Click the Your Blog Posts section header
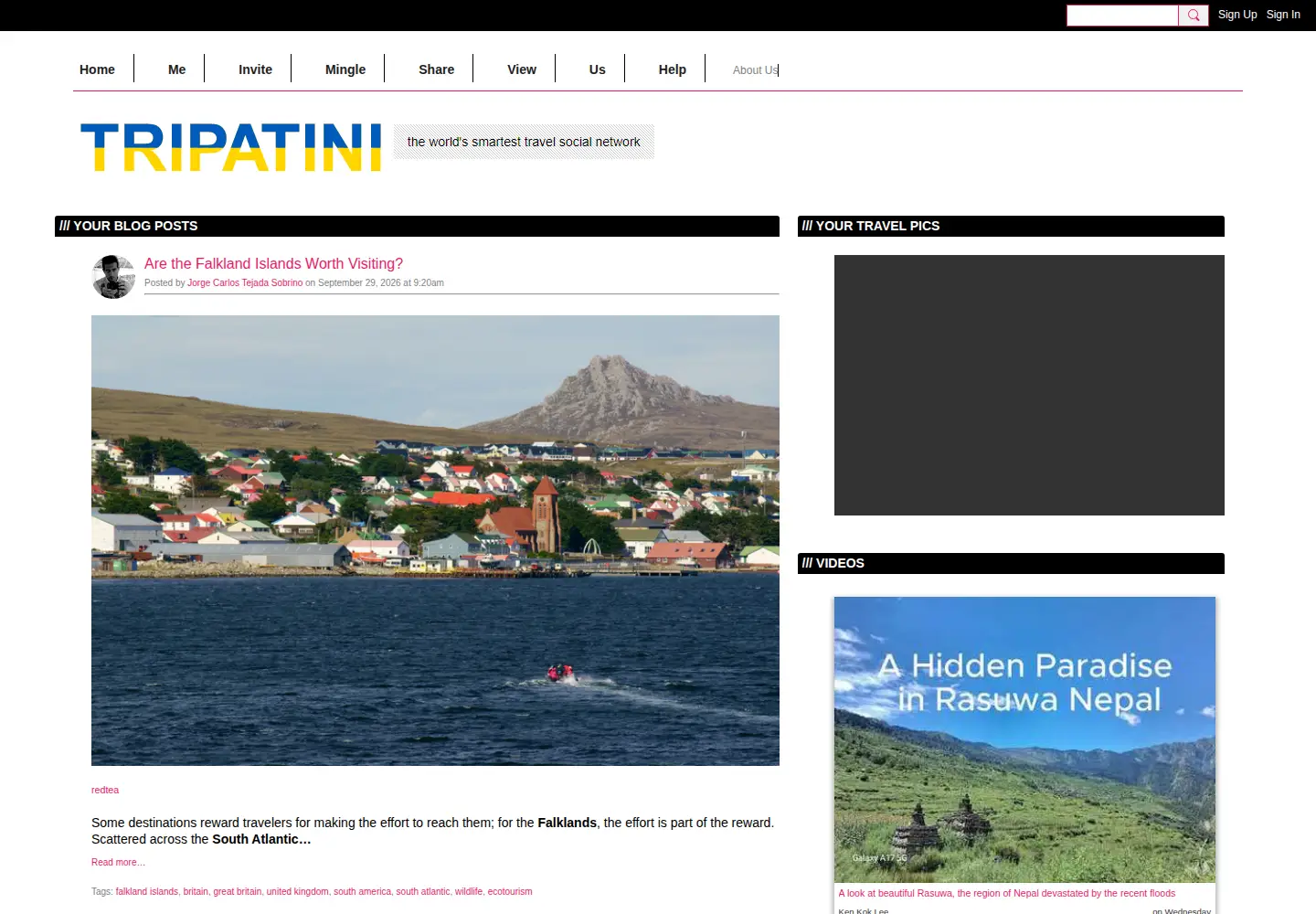Viewport: 1316px width, 914px height. [x=417, y=226]
